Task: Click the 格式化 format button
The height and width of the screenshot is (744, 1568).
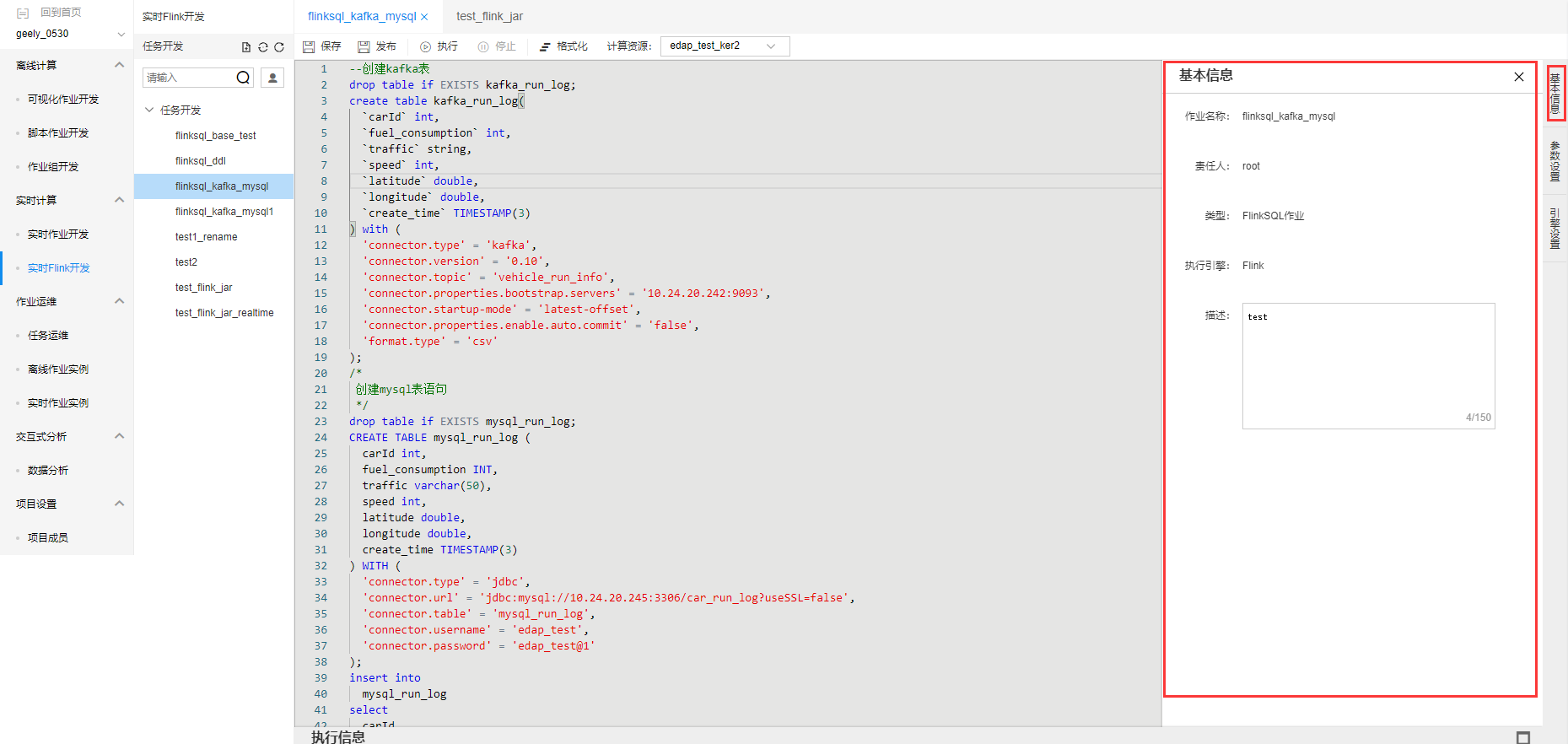Action: click(563, 46)
